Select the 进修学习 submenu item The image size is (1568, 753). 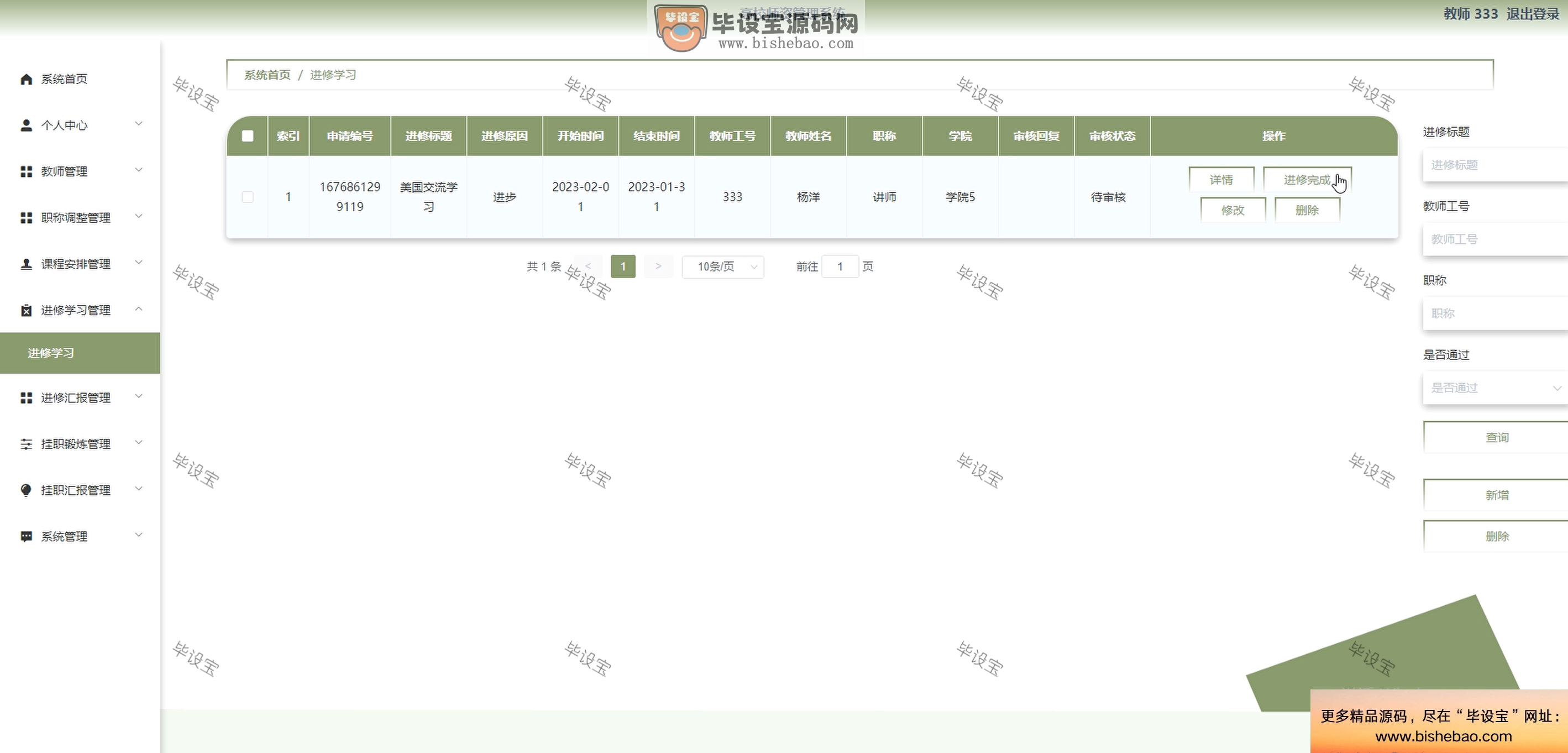80,353
